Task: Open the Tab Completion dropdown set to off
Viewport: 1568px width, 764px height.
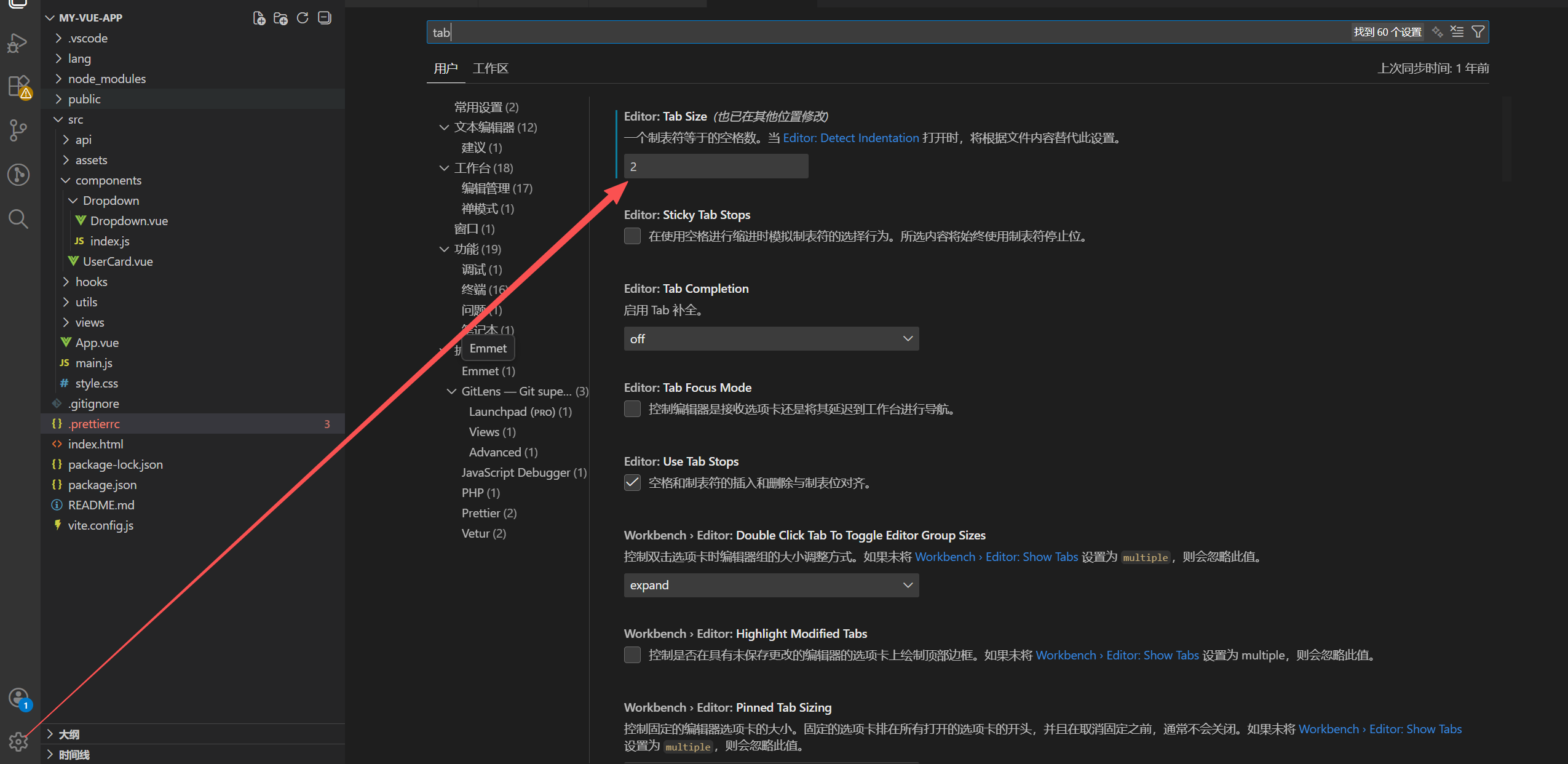Action: pyautogui.click(x=771, y=339)
